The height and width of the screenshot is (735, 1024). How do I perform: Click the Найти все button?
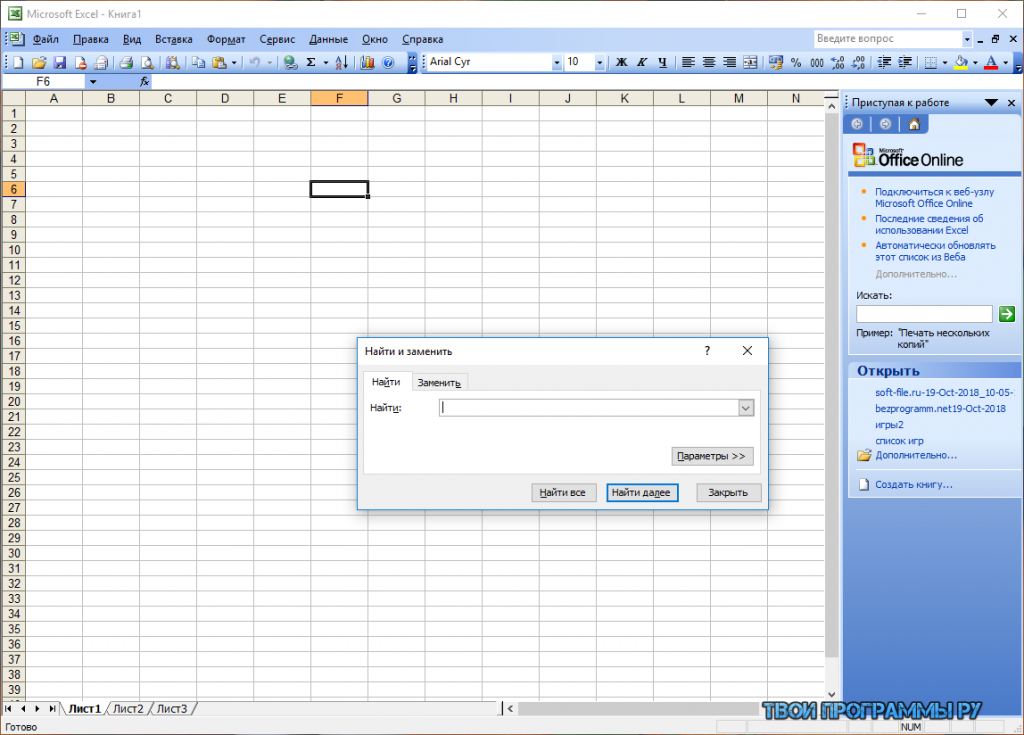click(x=562, y=493)
